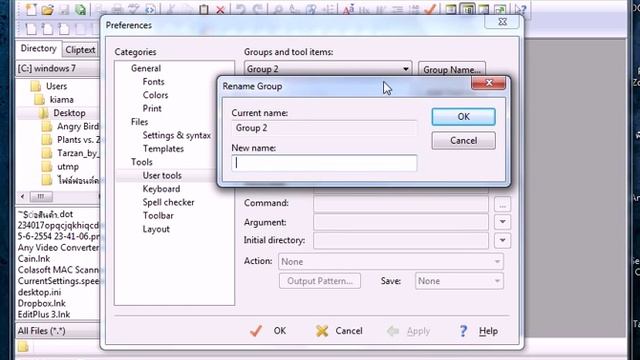Screen dimensions: 640x360
Task: Click the Initial directory text field
Action: pos(401,240)
